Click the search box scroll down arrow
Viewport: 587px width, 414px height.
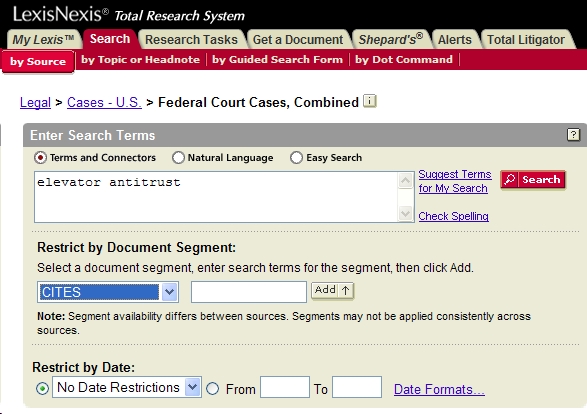pos(405,214)
